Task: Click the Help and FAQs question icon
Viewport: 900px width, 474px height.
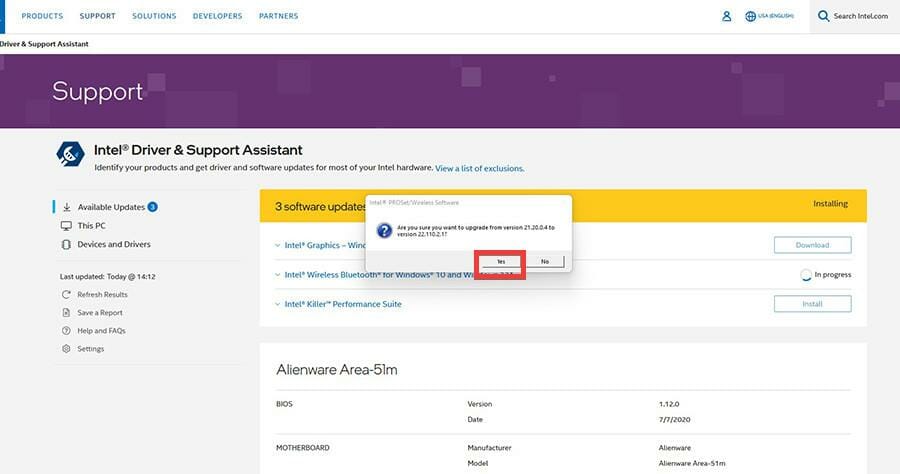Action: pyautogui.click(x=66, y=331)
